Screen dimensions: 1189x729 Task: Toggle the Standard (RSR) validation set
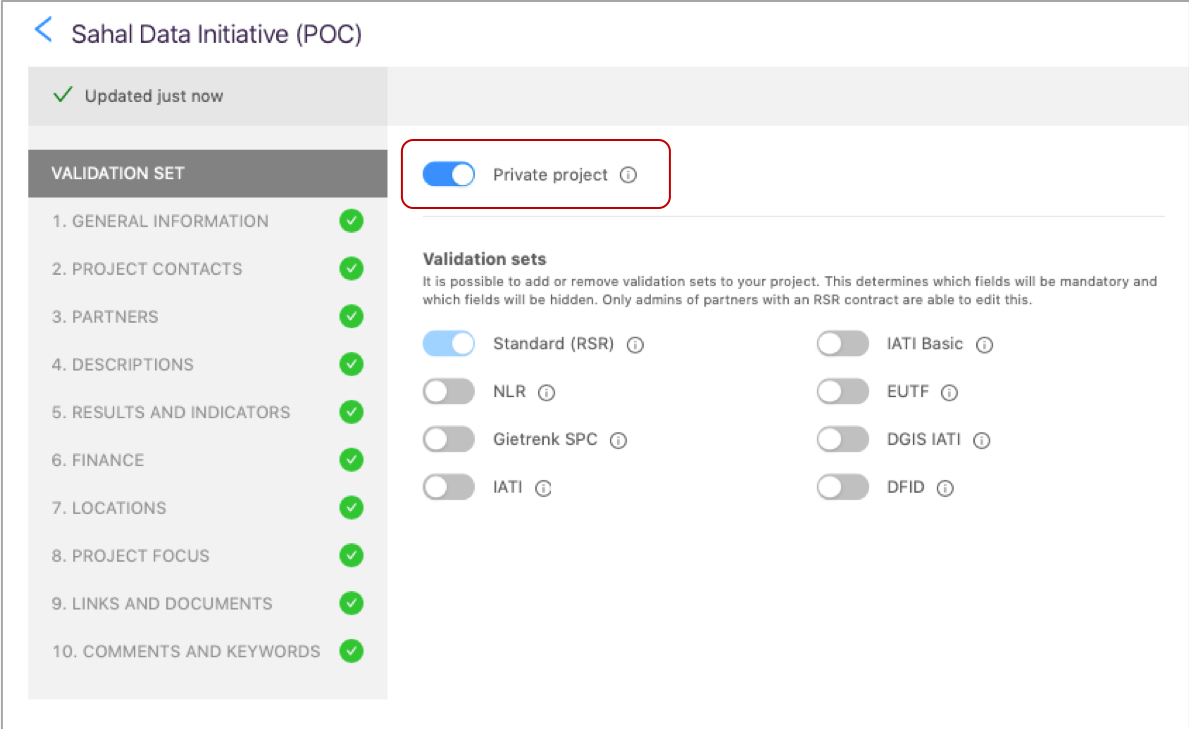(449, 344)
